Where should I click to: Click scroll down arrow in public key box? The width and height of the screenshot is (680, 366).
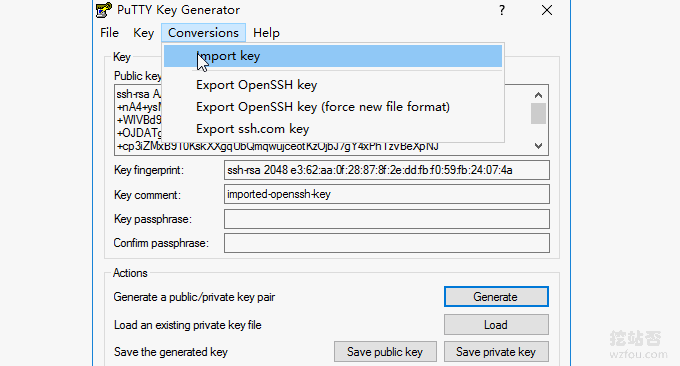[539, 146]
